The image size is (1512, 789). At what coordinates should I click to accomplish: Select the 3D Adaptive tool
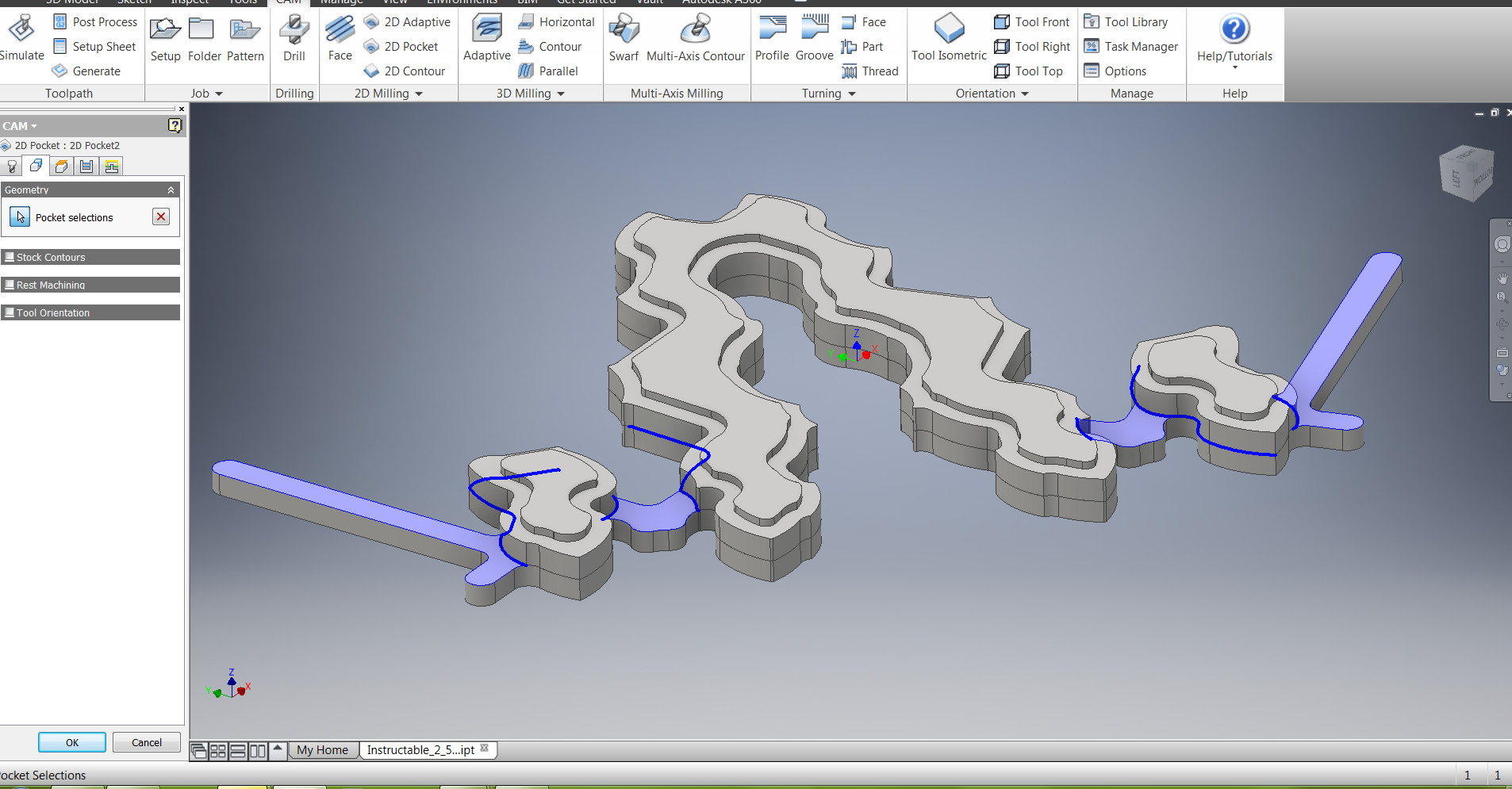tap(486, 39)
